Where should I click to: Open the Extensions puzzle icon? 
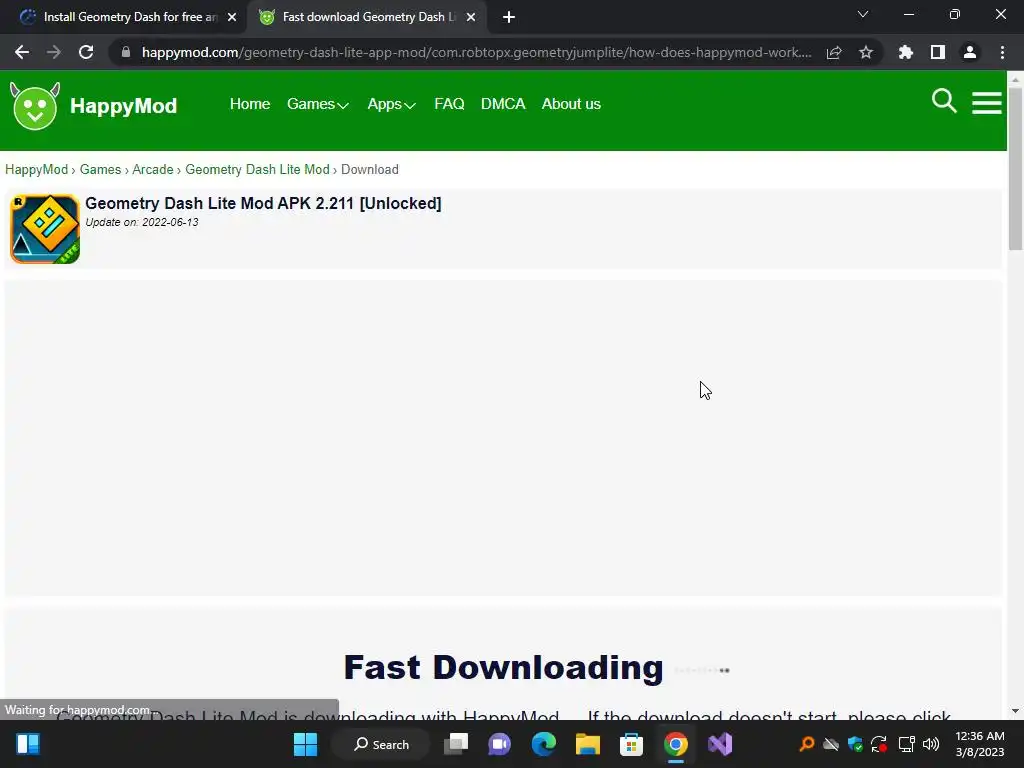point(906,52)
